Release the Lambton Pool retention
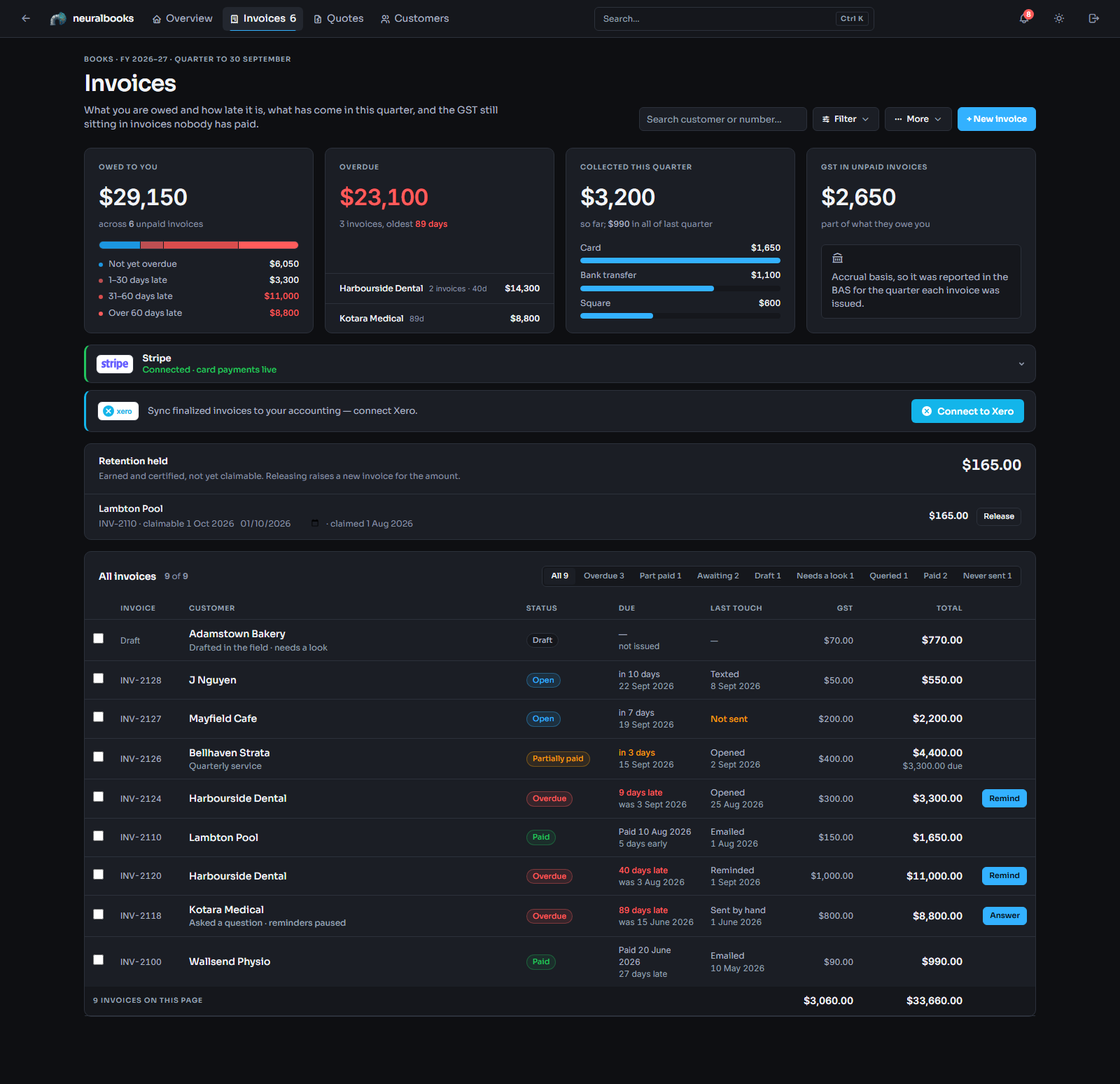This screenshot has height=1084, width=1120. click(999, 517)
